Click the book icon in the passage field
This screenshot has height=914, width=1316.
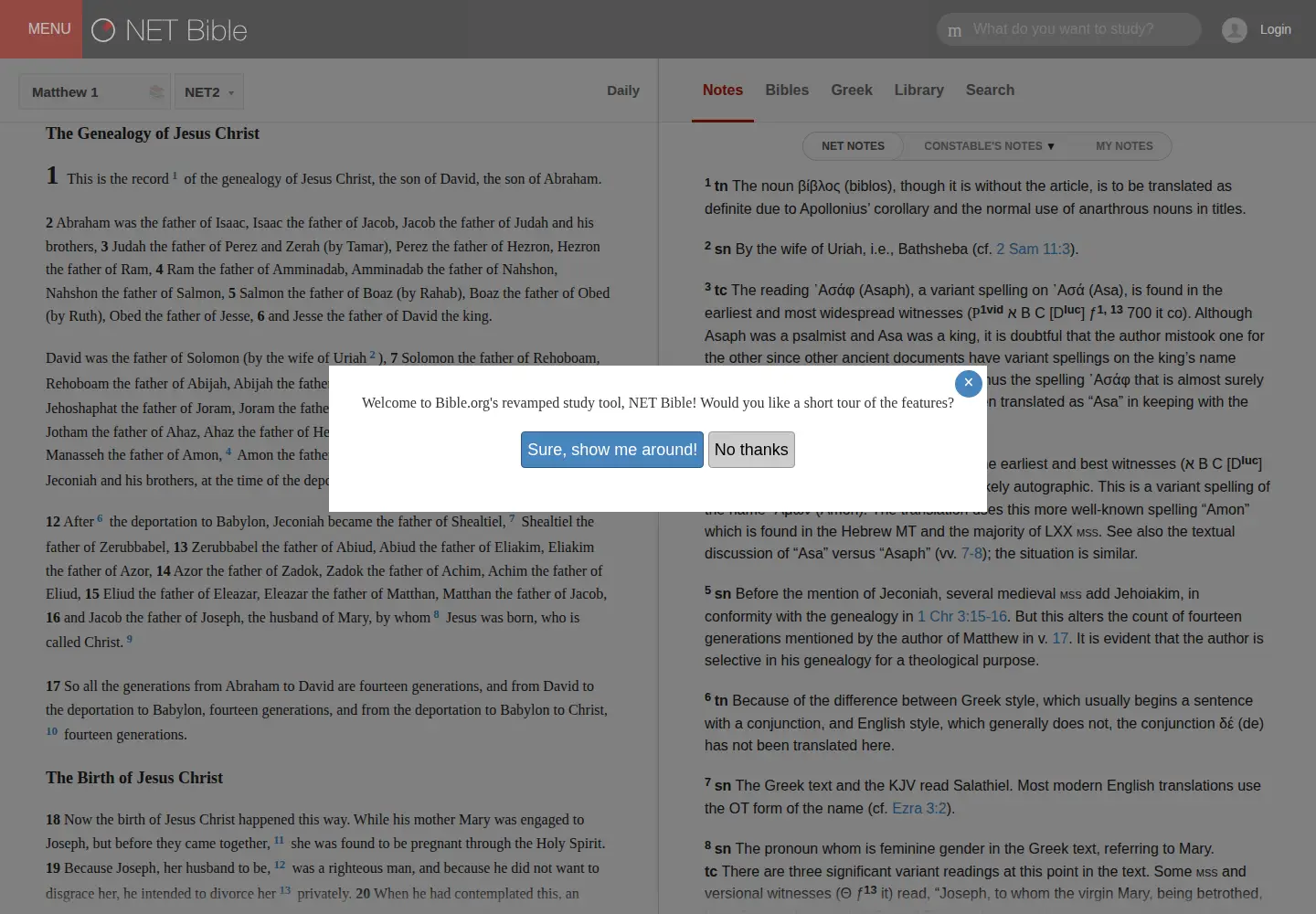click(156, 91)
